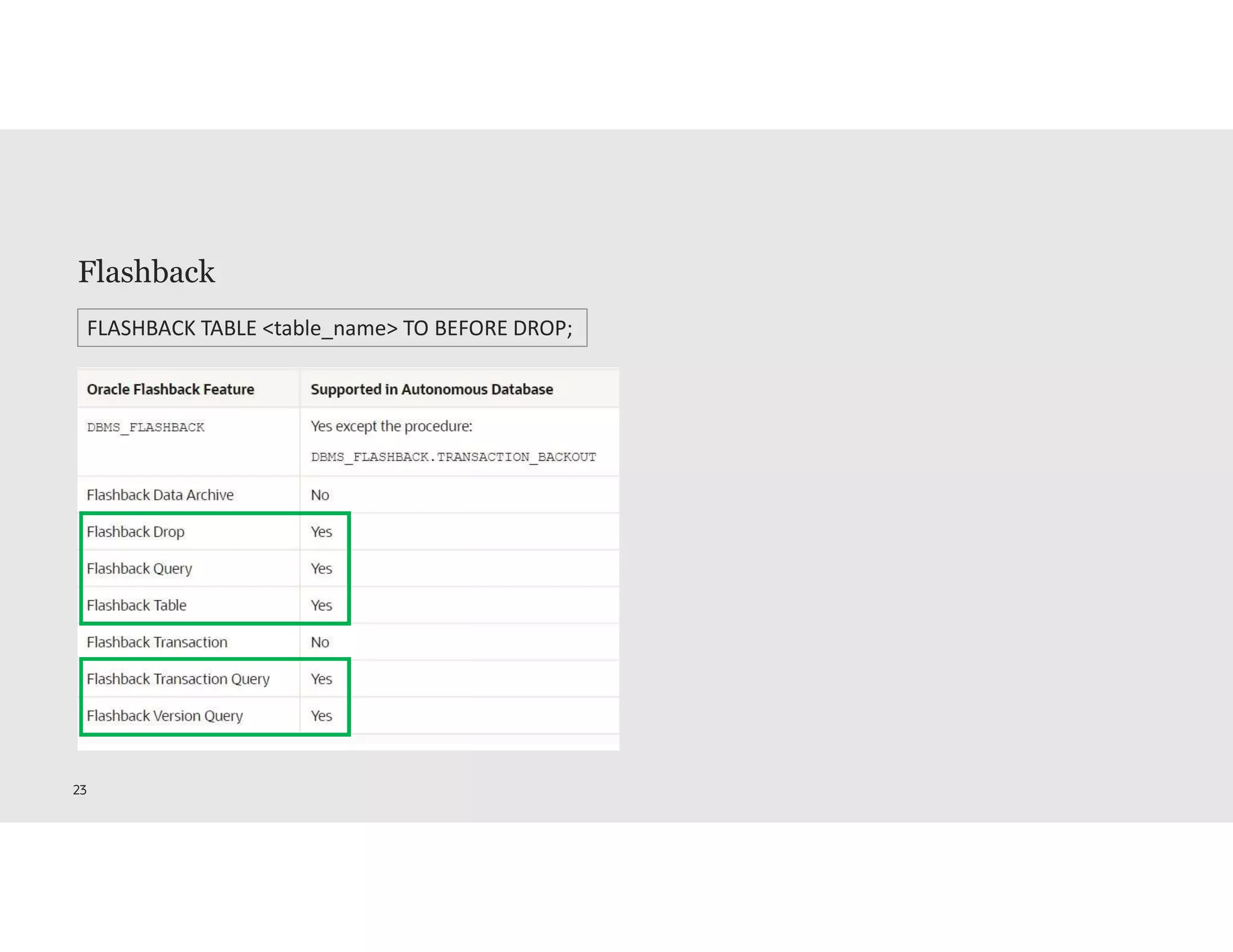
Task: Select the Flashback Query row label
Action: point(139,569)
